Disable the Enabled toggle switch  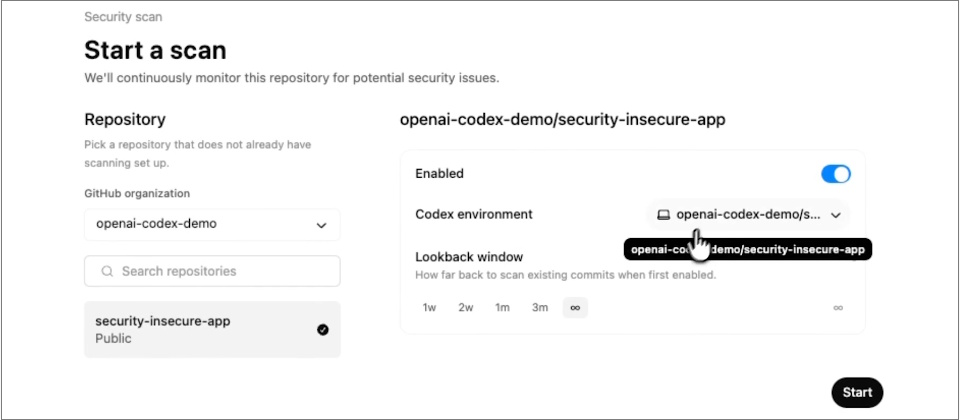tap(835, 174)
